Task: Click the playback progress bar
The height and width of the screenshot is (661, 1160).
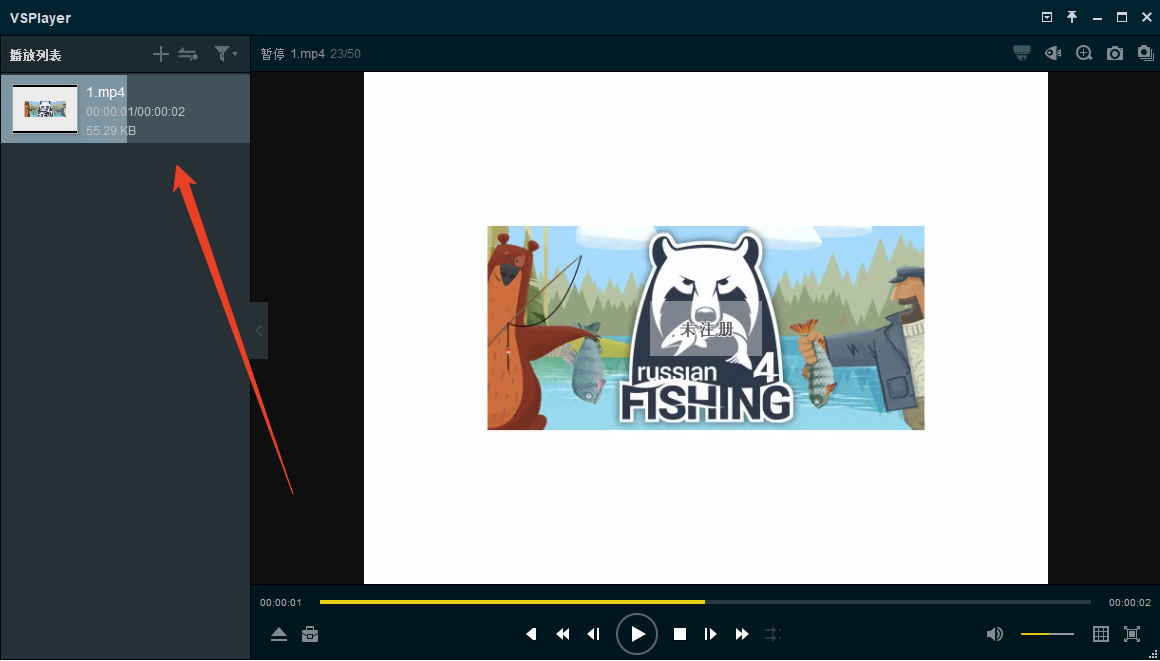Action: click(x=705, y=603)
